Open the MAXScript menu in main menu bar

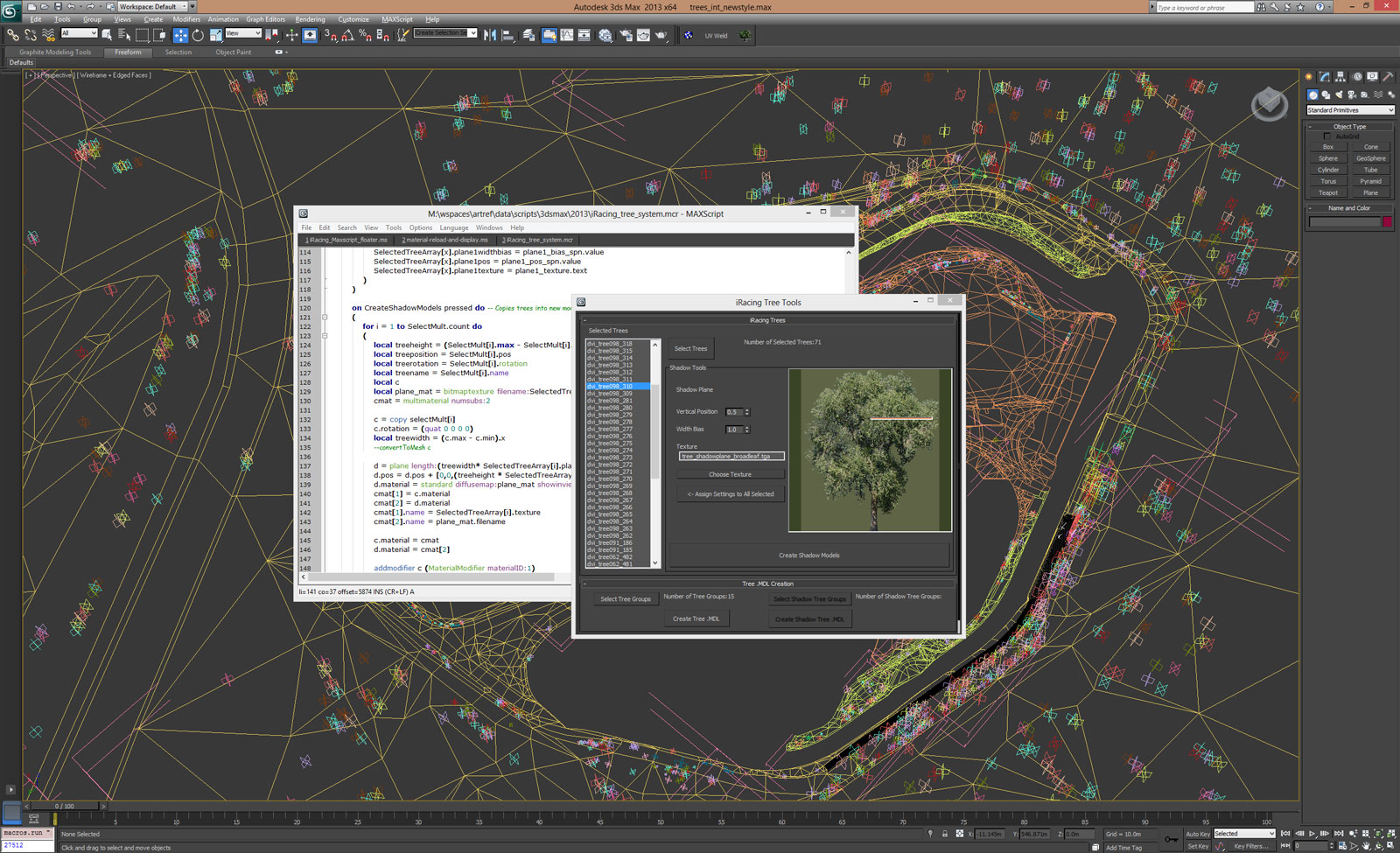point(397,19)
